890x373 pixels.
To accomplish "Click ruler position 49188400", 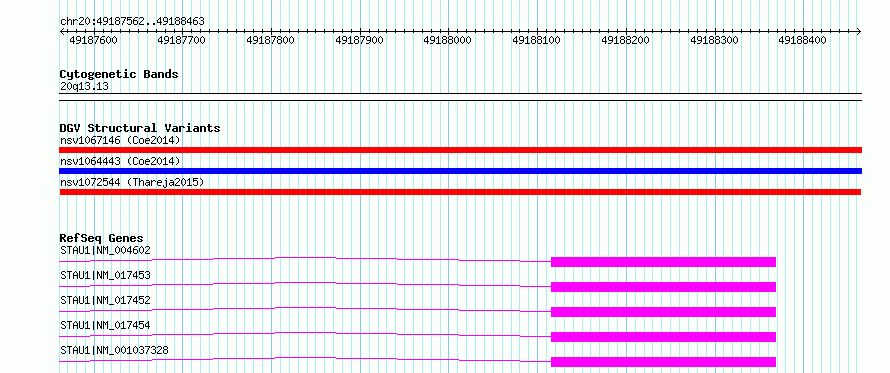I will [x=803, y=40].
